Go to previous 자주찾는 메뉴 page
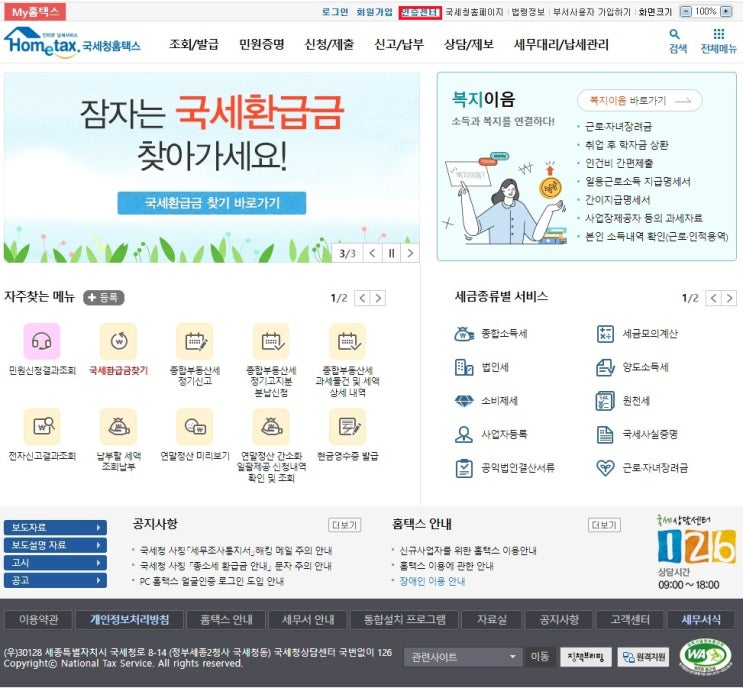The width and height of the screenshot is (743, 688). tap(362, 298)
